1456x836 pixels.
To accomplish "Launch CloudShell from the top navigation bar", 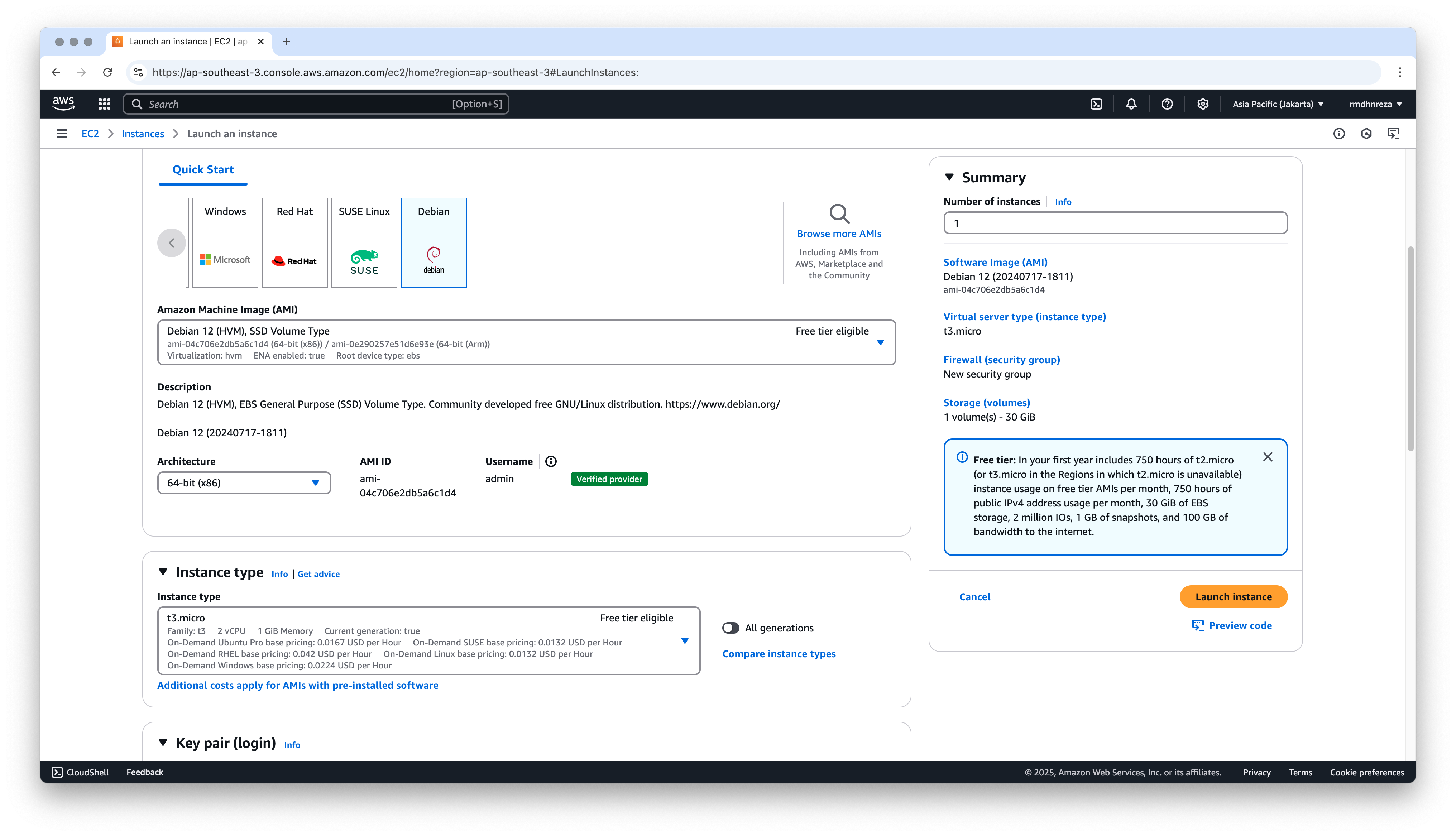I will [x=1096, y=104].
